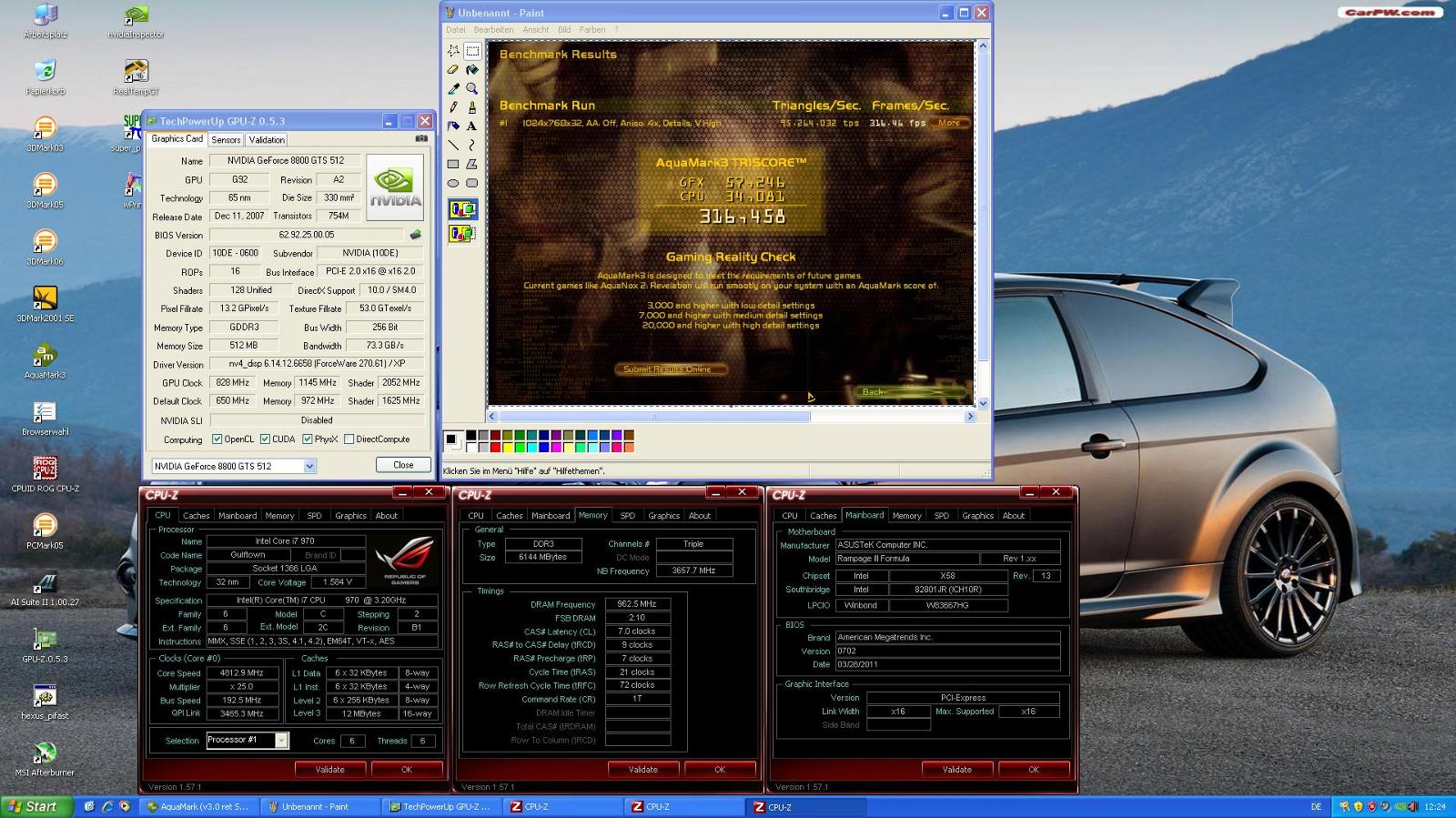Select the rectangular Select tool in Paint
The height and width of the screenshot is (818, 1456).
click(472, 51)
